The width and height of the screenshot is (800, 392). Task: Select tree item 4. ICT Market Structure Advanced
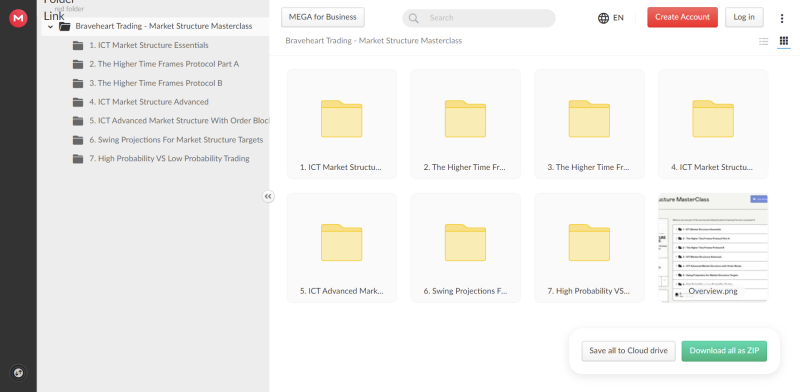point(148,102)
